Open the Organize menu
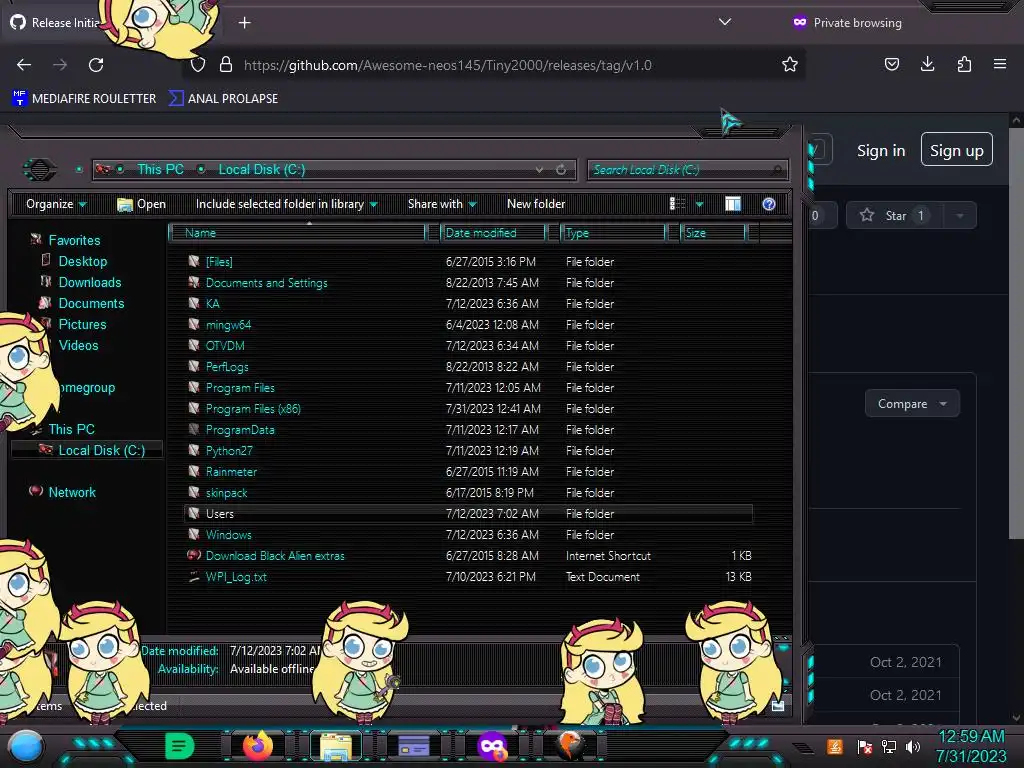The width and height of the screenshot is (1024, 768). [x=56, y=204]
